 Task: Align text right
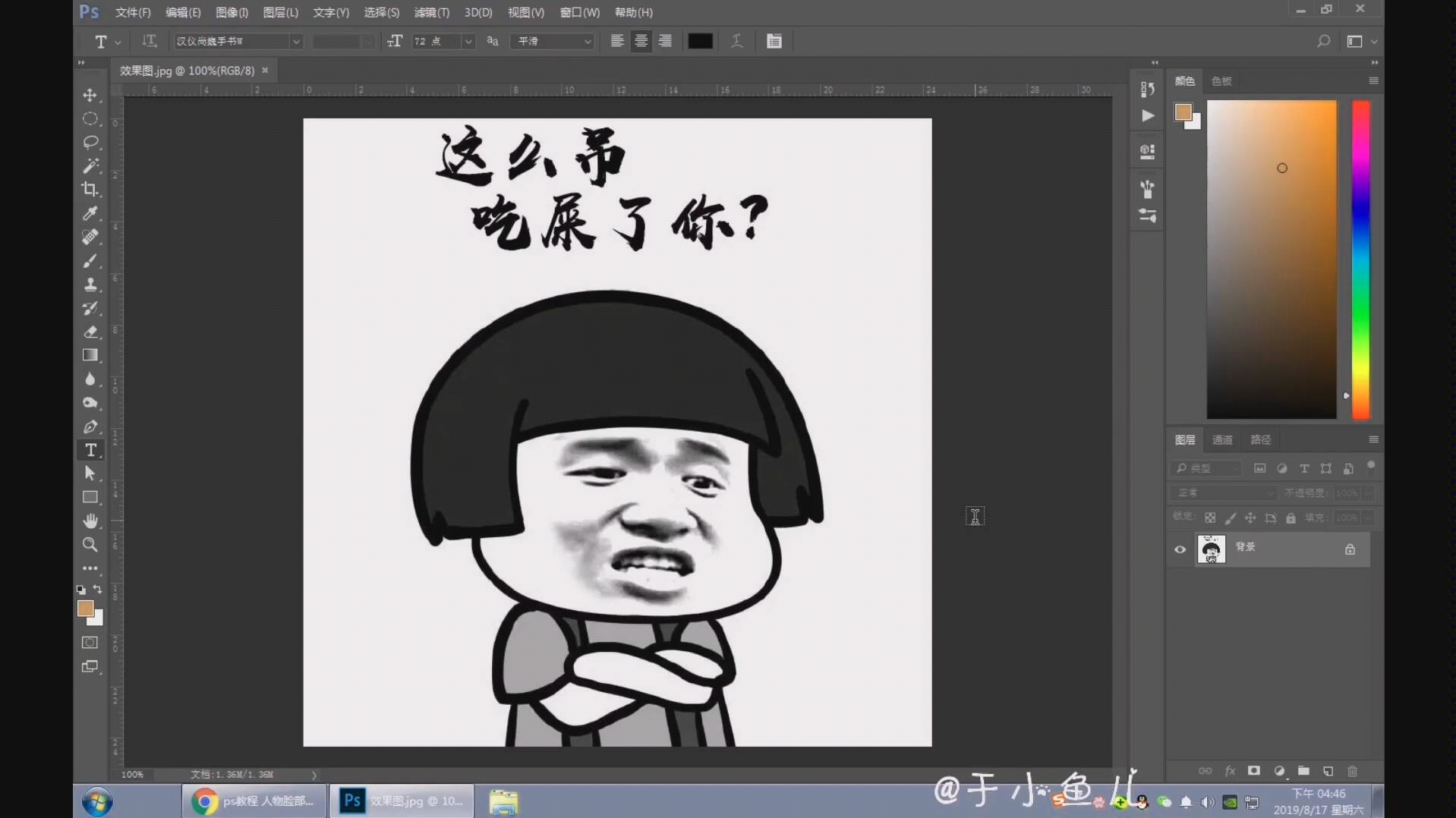[x=665, y=41]
